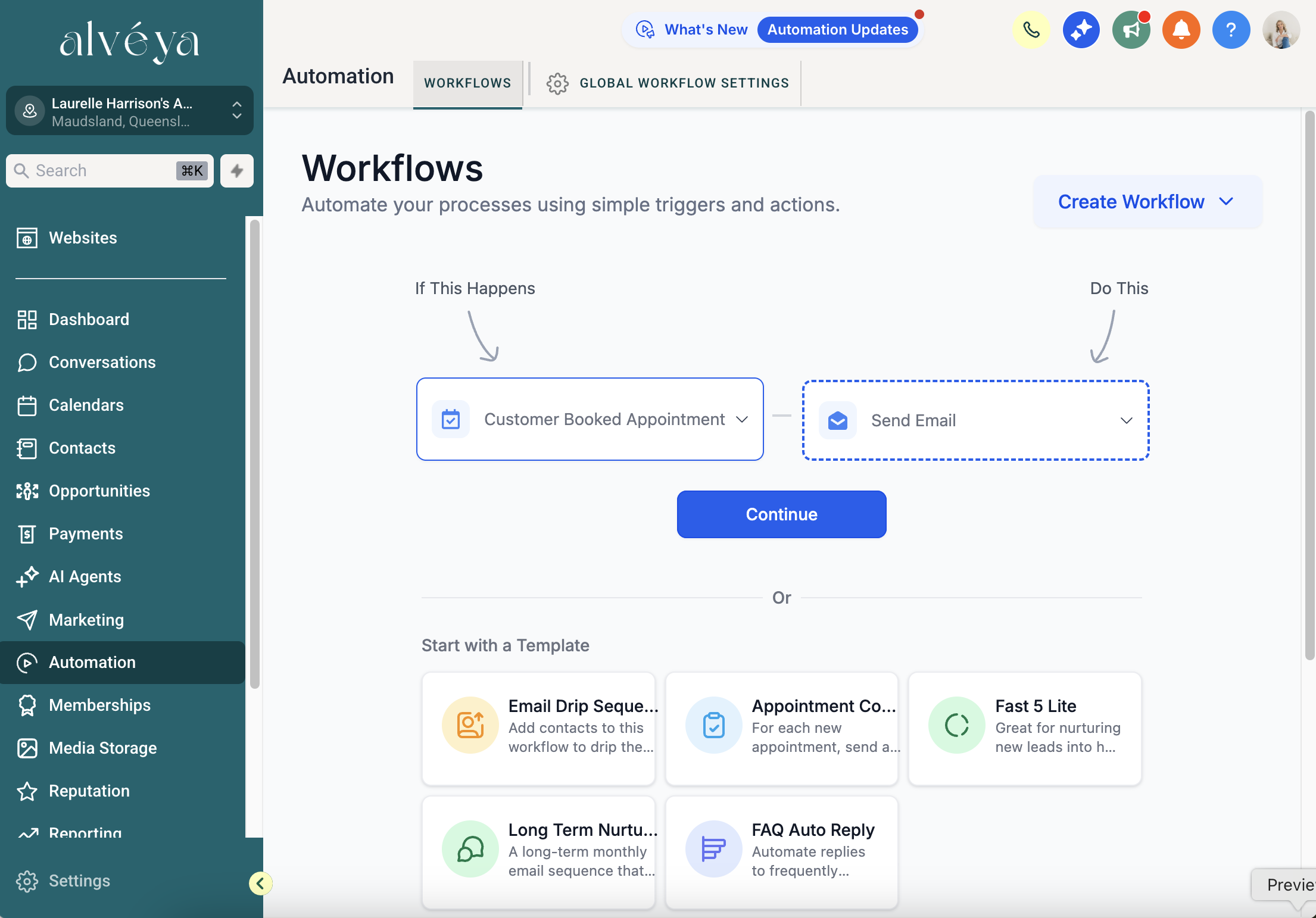Click the What's New play icon
Image resolution: width=1316 pixels, height=918 pixels.
(x=645, y=29)
